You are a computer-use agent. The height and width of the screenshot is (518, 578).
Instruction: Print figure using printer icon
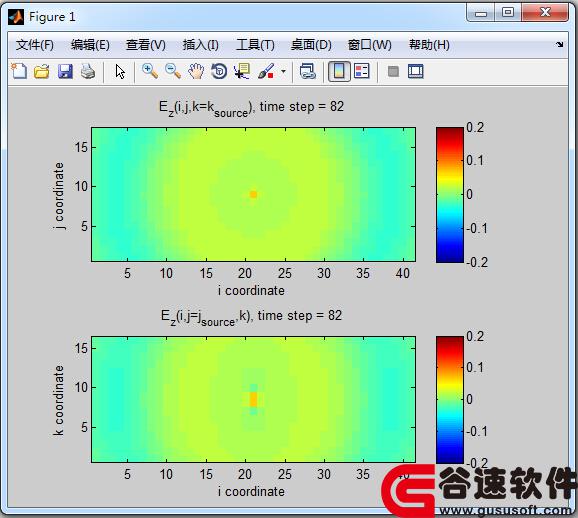click(88, 71)
